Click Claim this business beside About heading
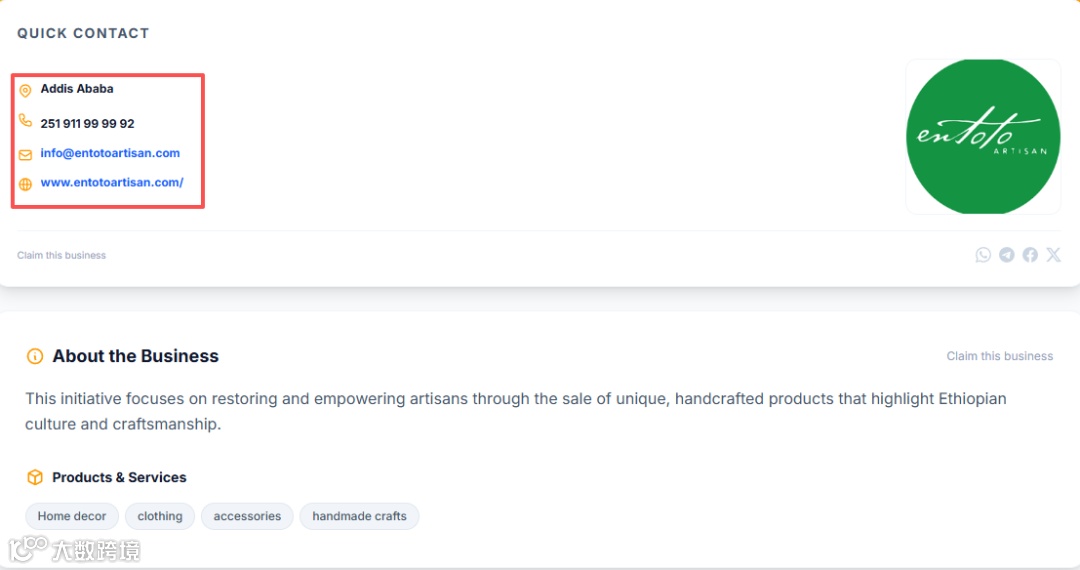1080x570 pixels. coord(999,356)
